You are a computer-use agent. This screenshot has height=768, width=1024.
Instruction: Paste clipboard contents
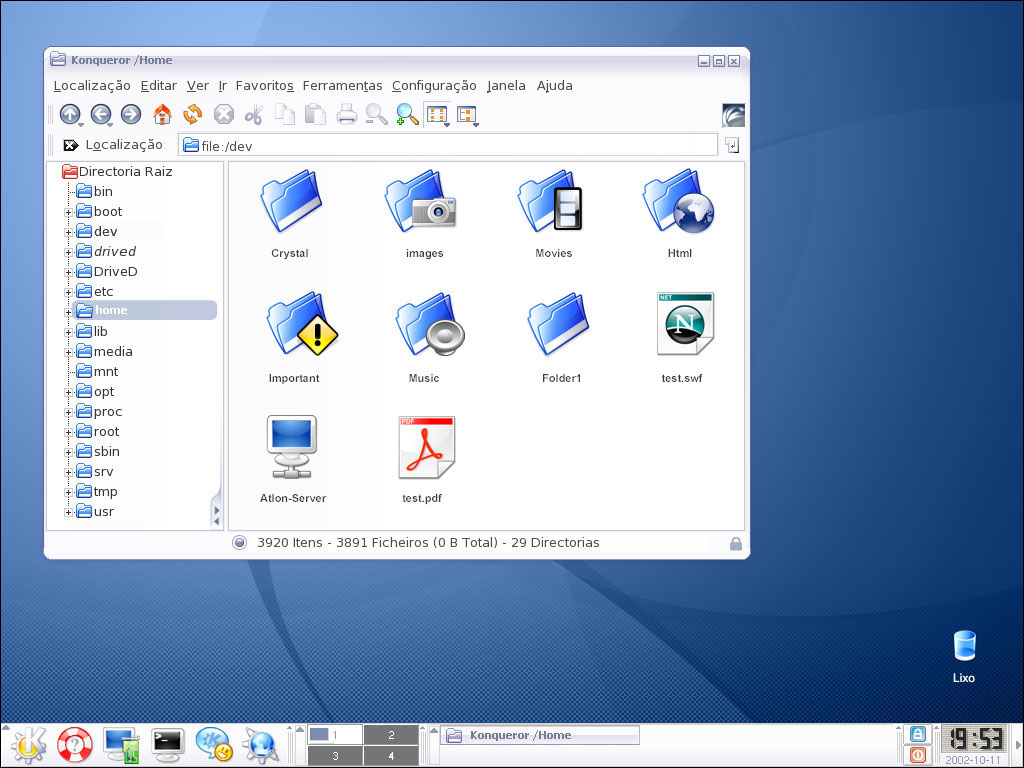click(x=315, y=114)
